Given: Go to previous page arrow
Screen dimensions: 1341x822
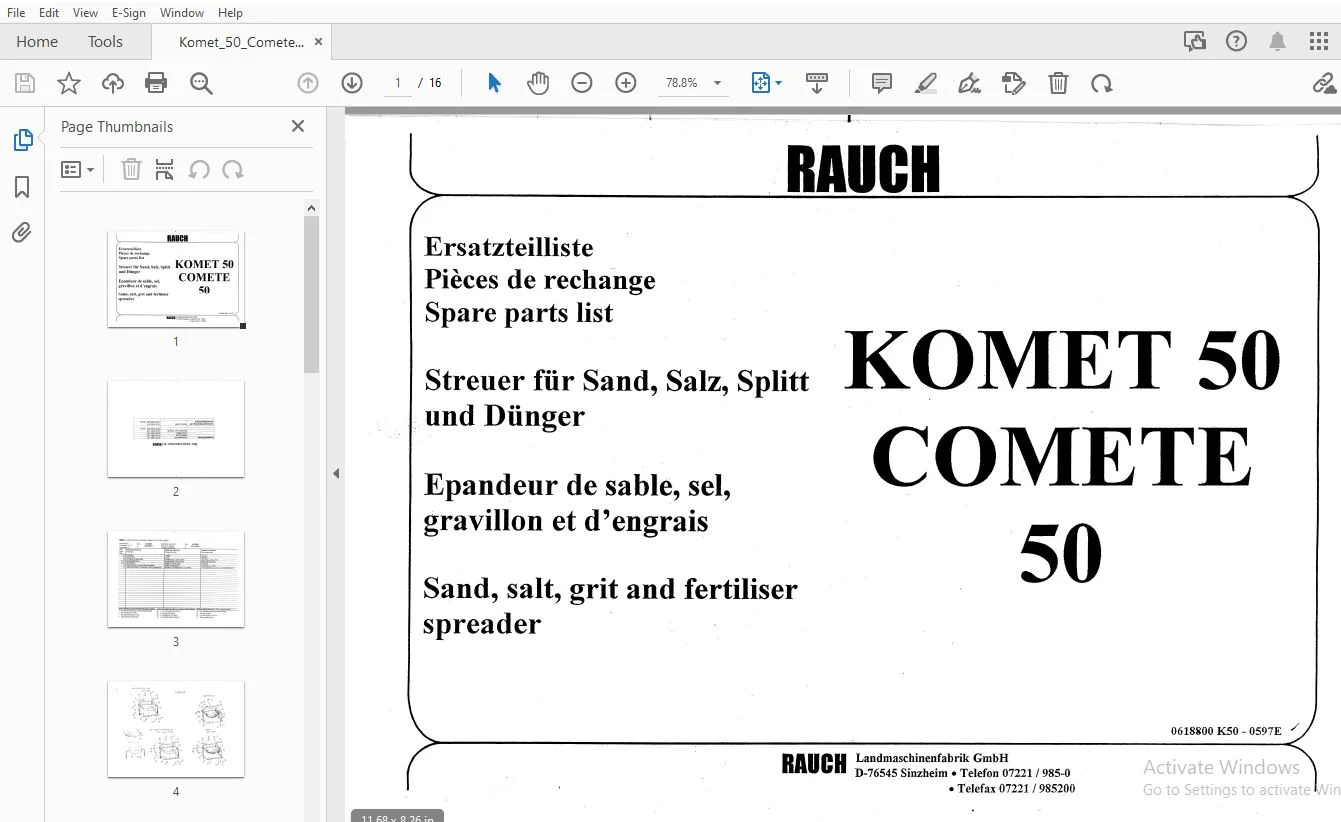Looking at the screenshot, I should 308,83.
